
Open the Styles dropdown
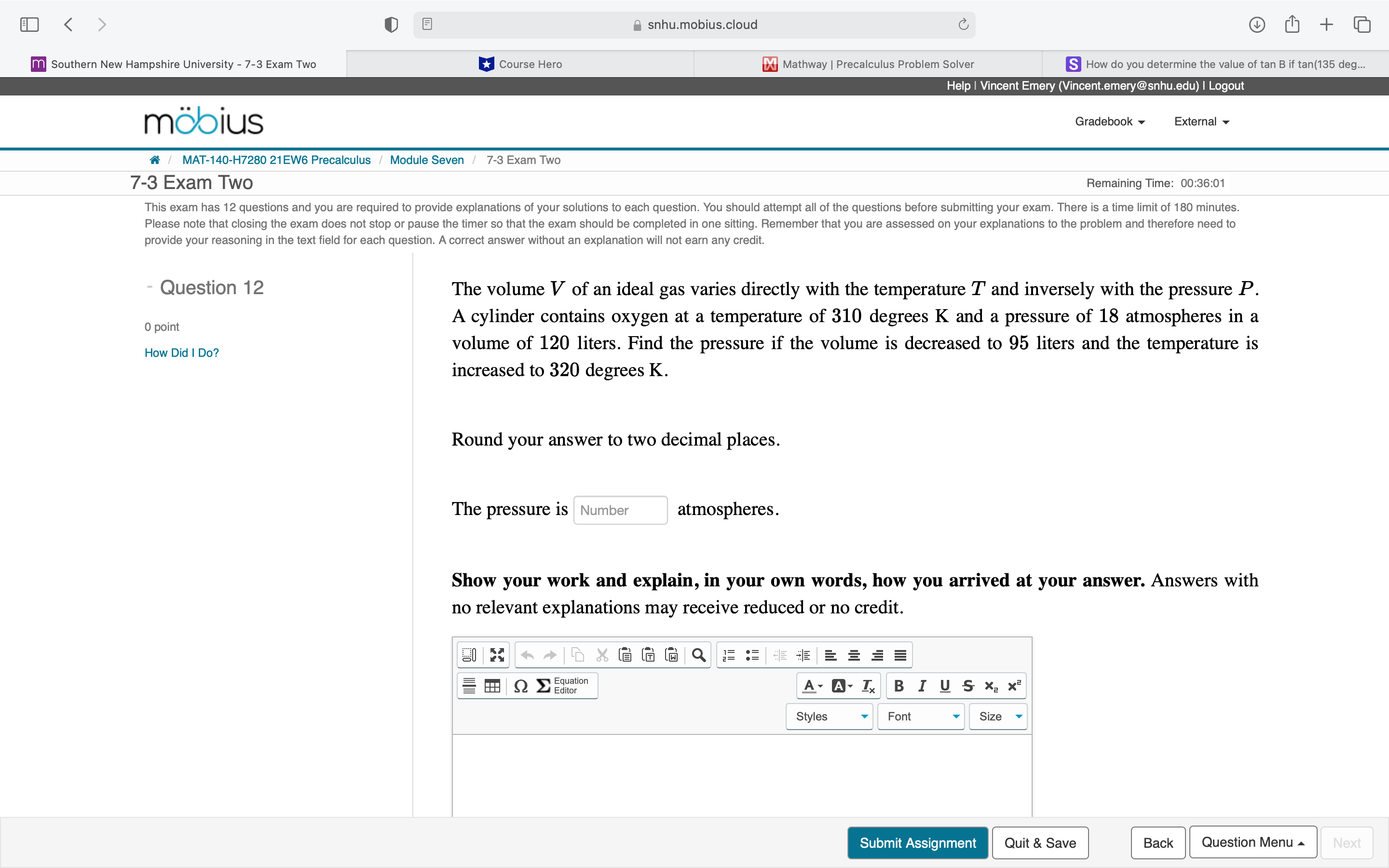click(828, 716)
